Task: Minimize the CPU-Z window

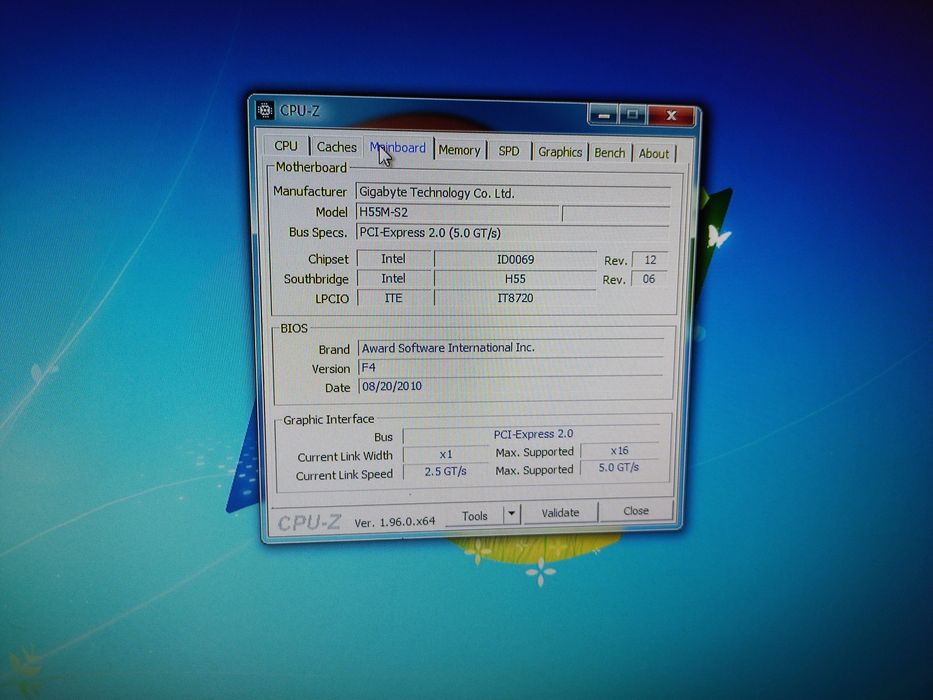Action: (x=603, y=114)
